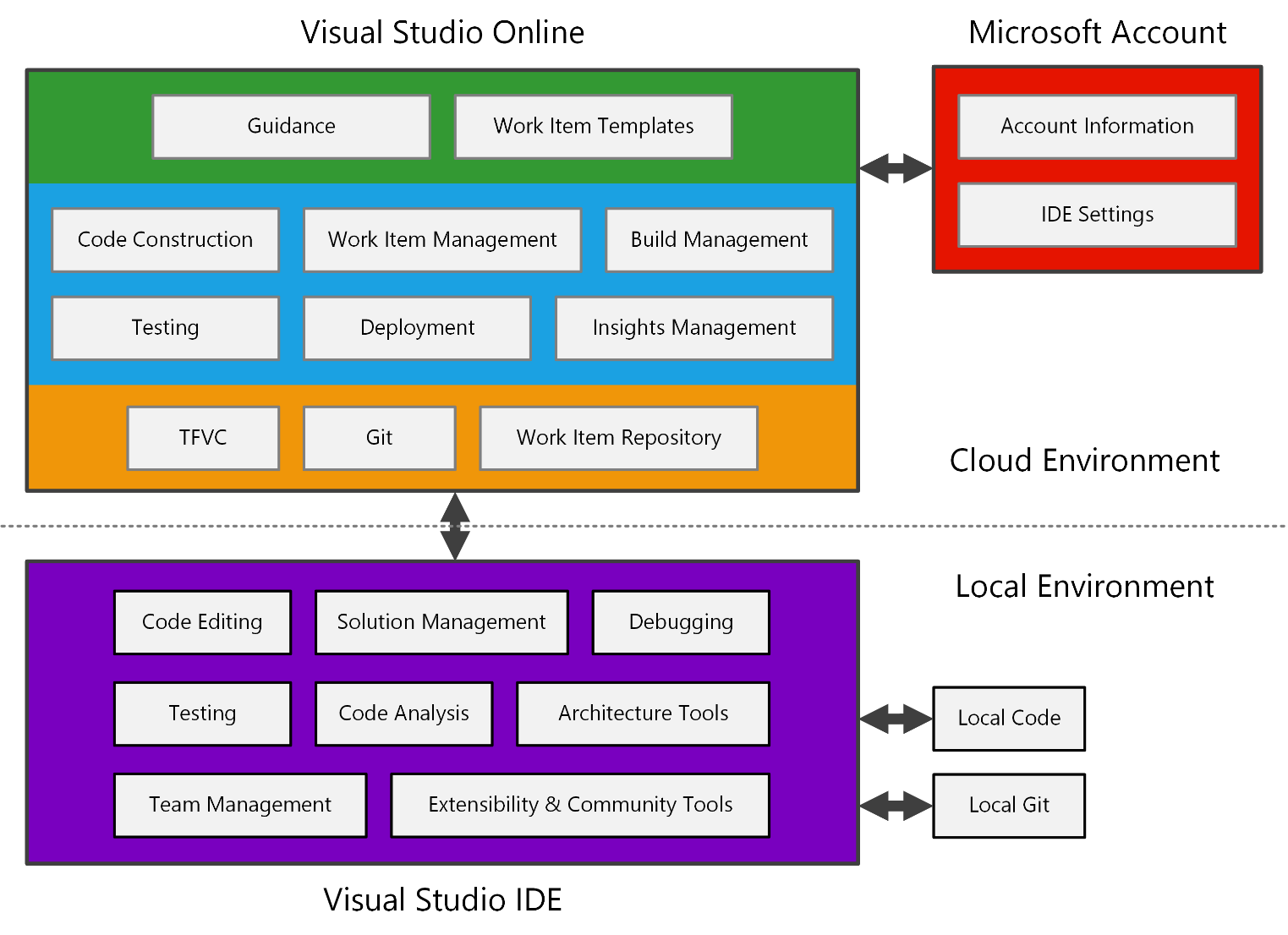The height and width of the screenshot is (935, 1288).
Task: Click the Microsoft Account title
Action: (1097, 33)
